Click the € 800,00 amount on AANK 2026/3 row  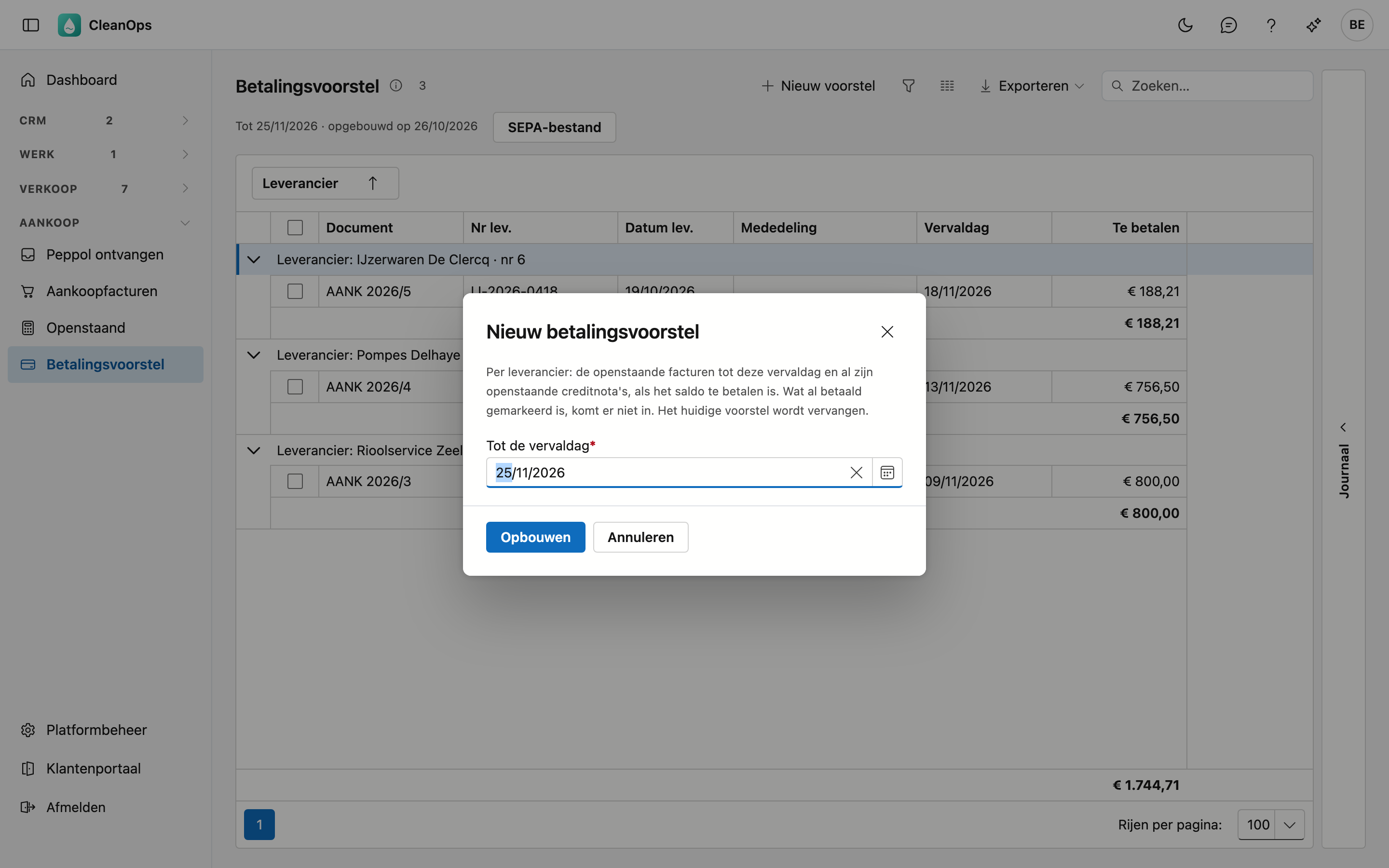pos(1151,481)
